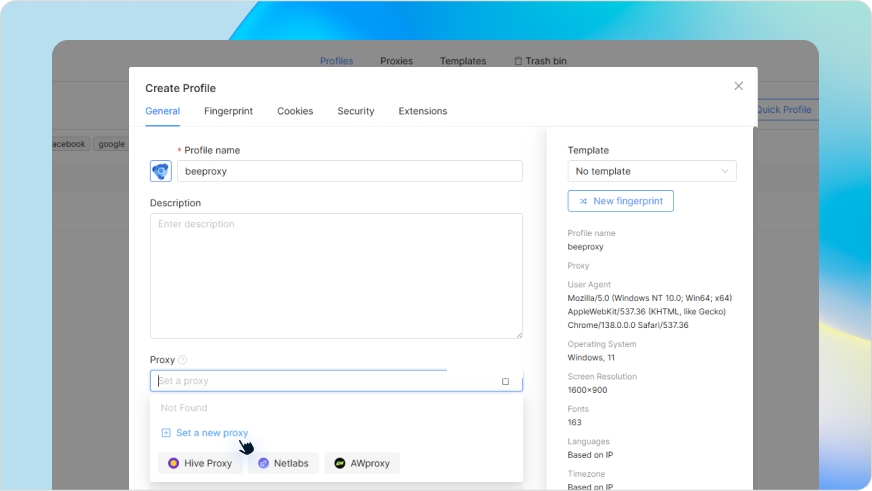Switch to the Fingerprint tab
Image resolution: width=872 pixels, height=491 pixels.
coord(228,111)
